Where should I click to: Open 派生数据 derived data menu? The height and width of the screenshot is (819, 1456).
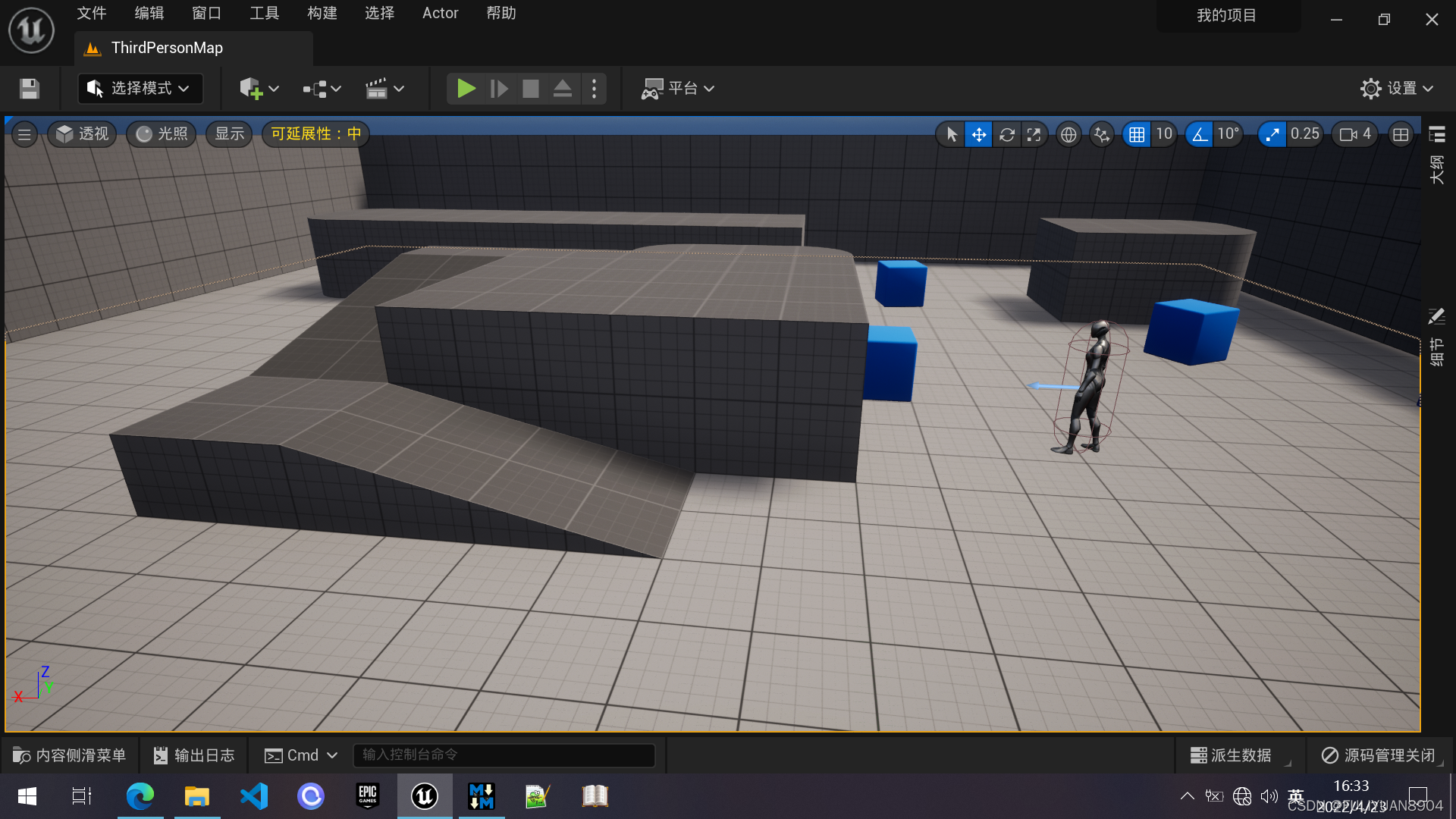tap(1231, 755)
